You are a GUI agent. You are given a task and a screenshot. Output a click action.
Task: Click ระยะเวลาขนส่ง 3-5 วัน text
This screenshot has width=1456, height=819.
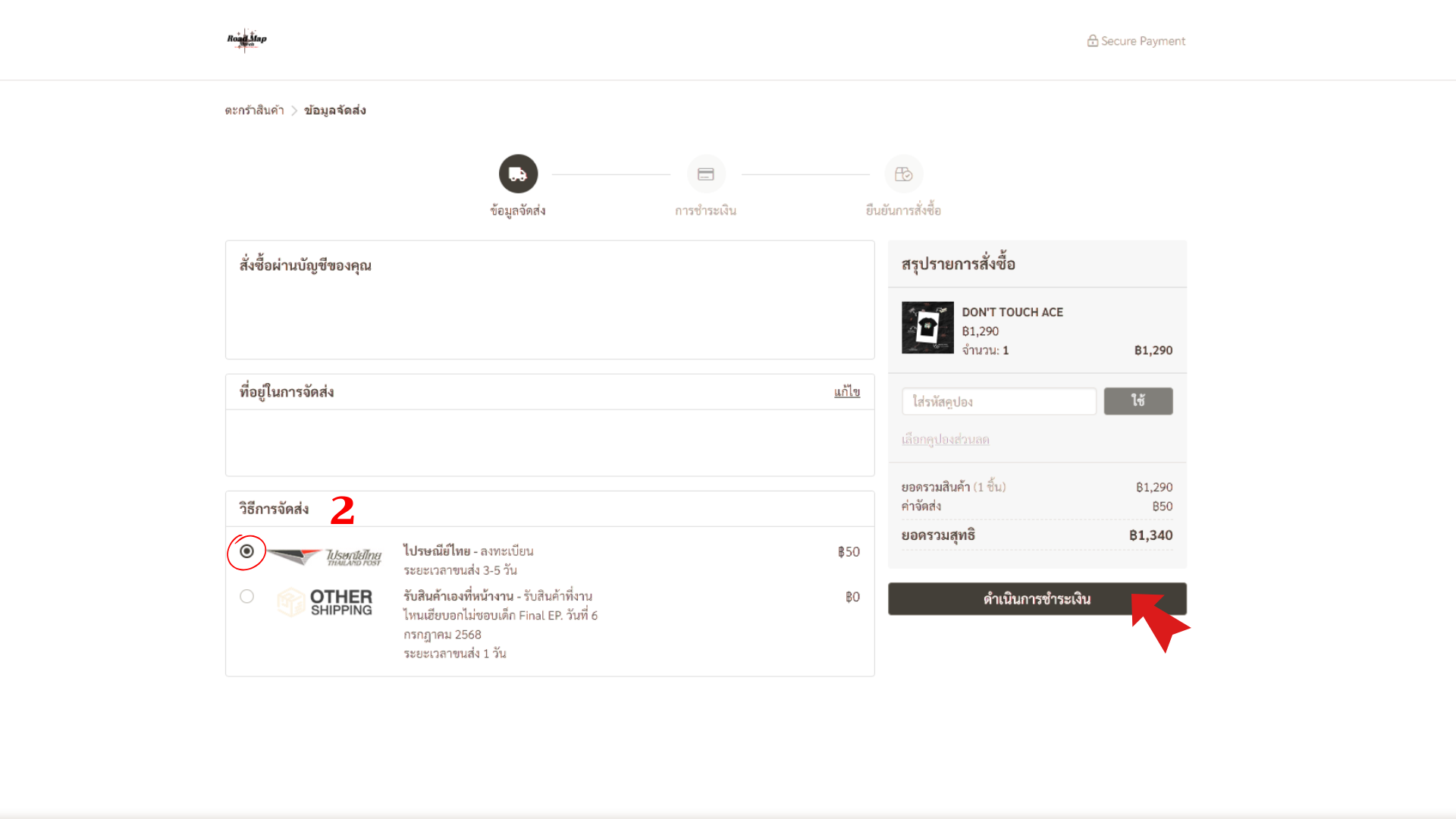[x=460, y=570]
